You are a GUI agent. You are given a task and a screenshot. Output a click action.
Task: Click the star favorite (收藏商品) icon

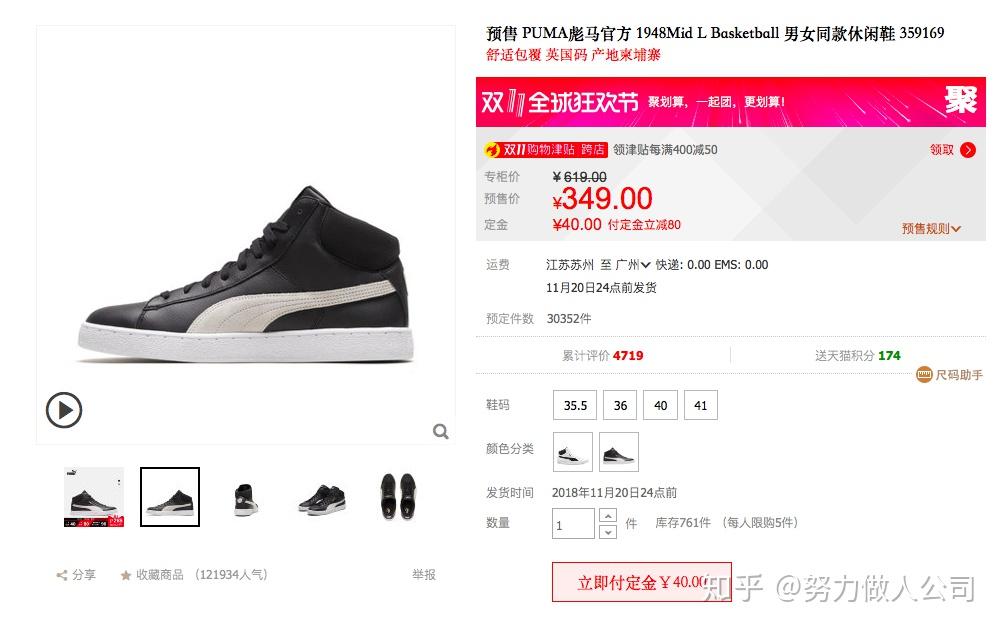click(126, 575)
